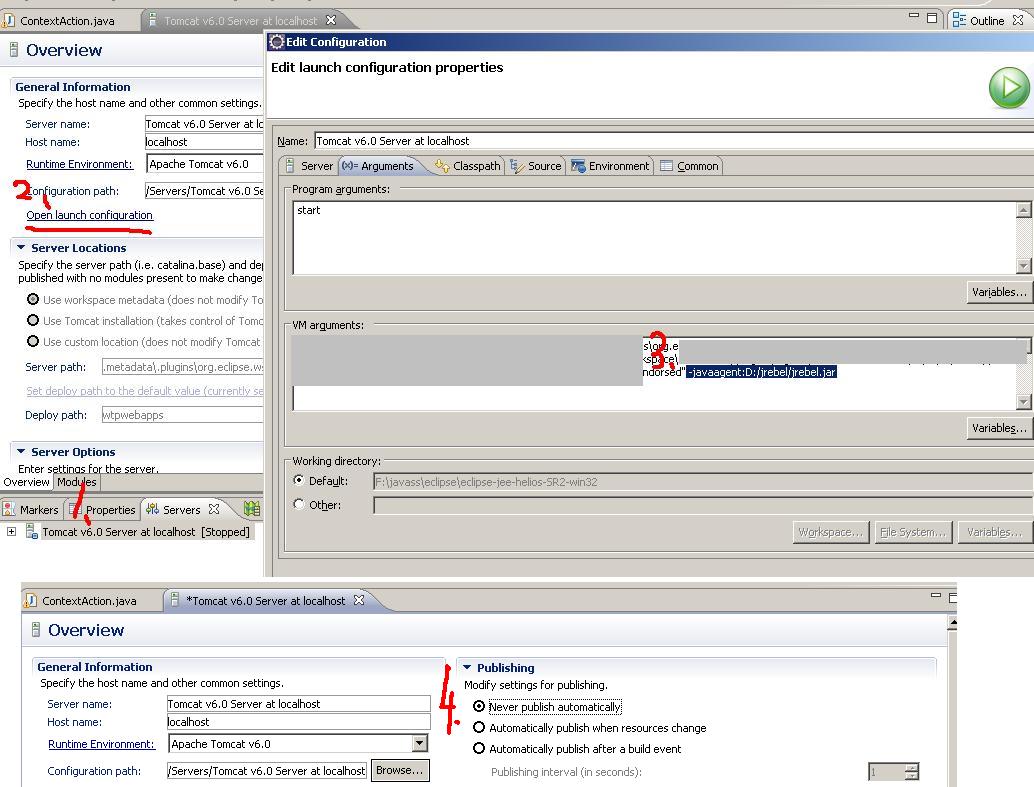Click the Other working directory text field
Screen dimensions: 1034x787
pyautogui.click(x=702, y=505)
